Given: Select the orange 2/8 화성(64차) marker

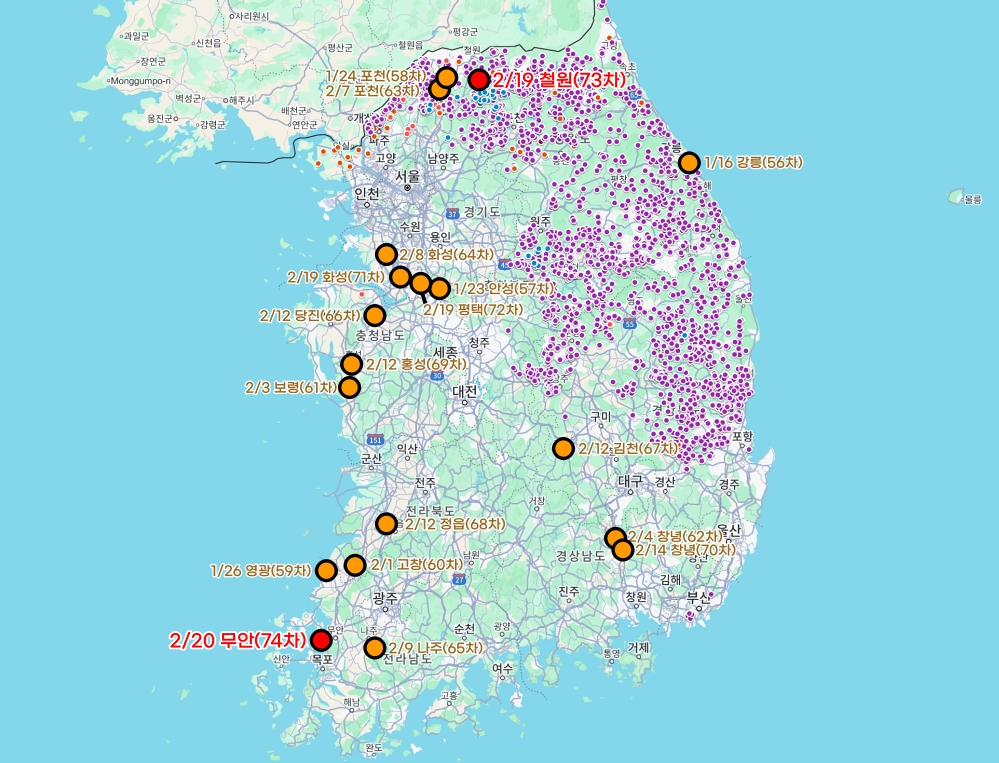Looking at the screenshot, I should tap(386, 254).
